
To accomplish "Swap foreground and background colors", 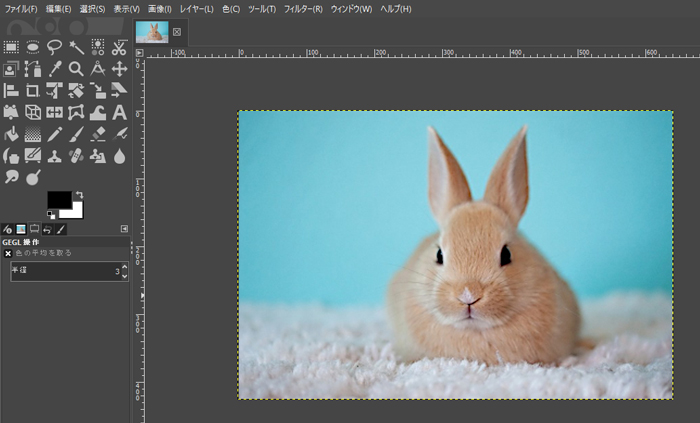I will tap(79, 194).
